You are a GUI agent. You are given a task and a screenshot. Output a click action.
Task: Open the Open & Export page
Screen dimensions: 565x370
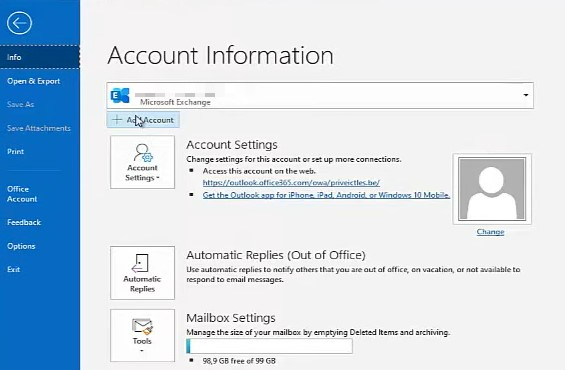34,81
